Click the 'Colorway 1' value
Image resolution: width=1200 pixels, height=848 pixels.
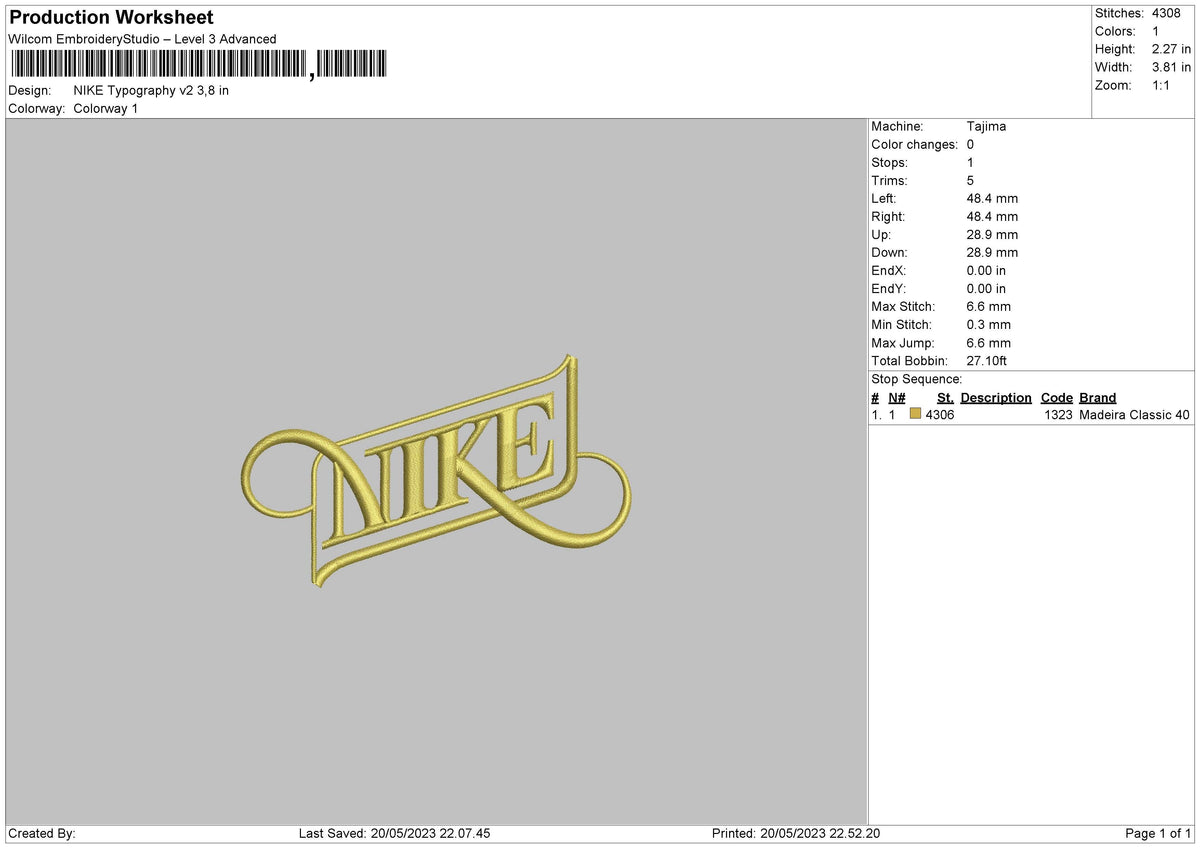[x=106, y=108]
